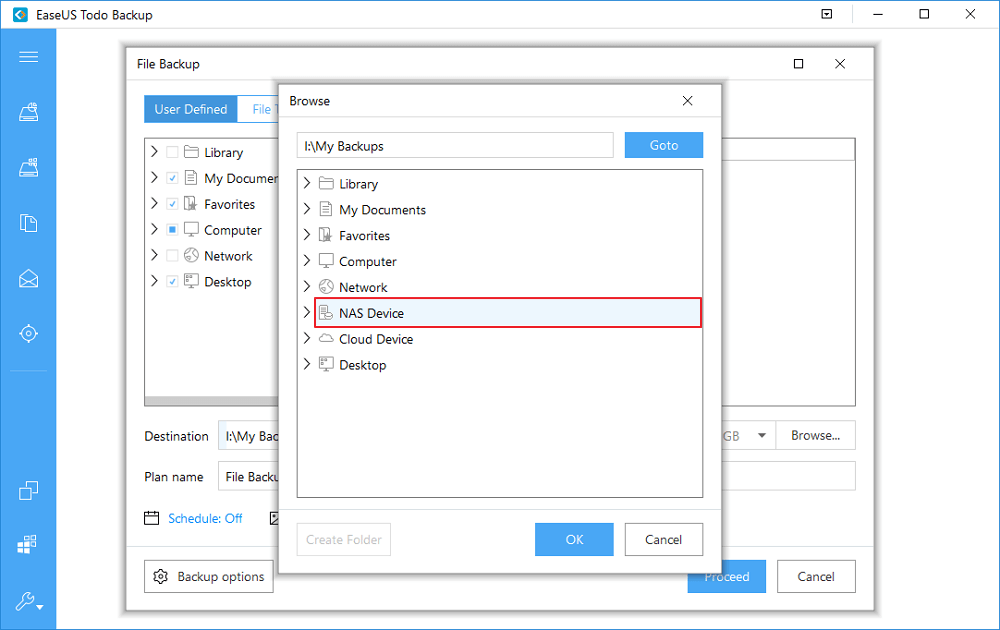This screenshot has width=1000, height=630.
Task: Check the Network checkbox in File Backup
Action: (172, 255)
